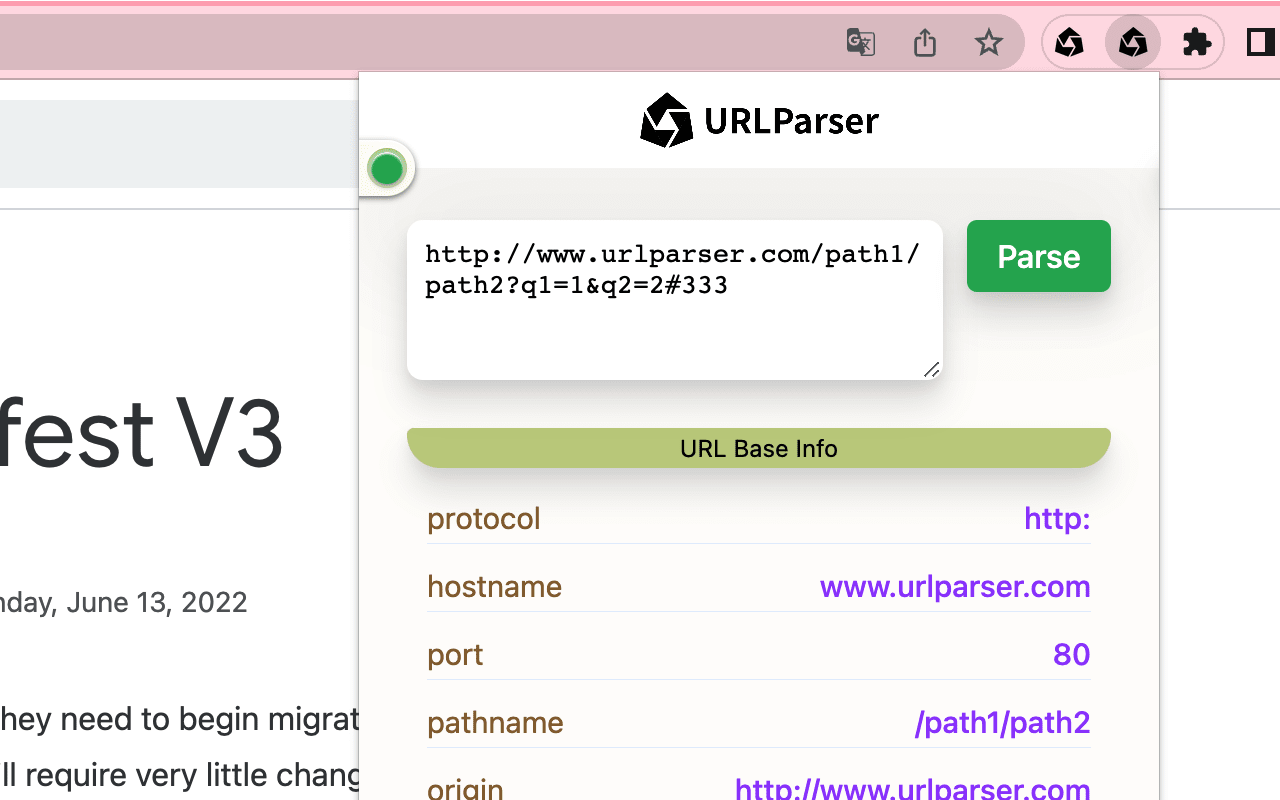The height and width of the screenshot is (800, 1280).
Task: Click the share icon in the toolbar
Action: pyautogui.click(x=923, y=43)
